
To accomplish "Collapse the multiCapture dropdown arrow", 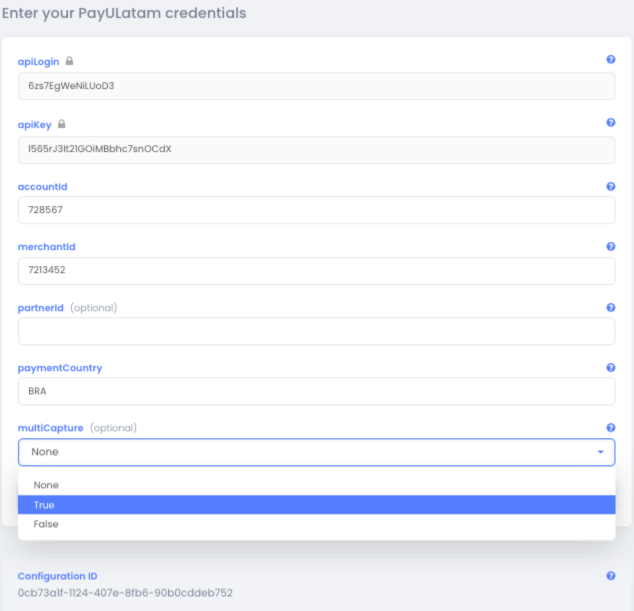I will click(600, 452).
